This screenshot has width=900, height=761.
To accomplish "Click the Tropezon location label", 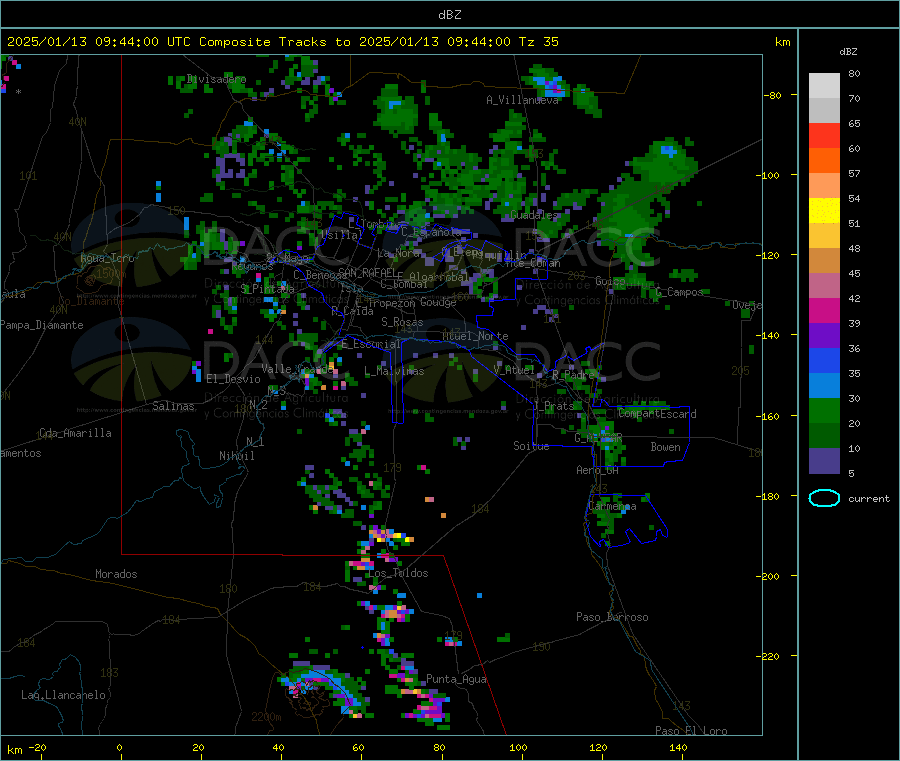I will (x=391, y=303).
